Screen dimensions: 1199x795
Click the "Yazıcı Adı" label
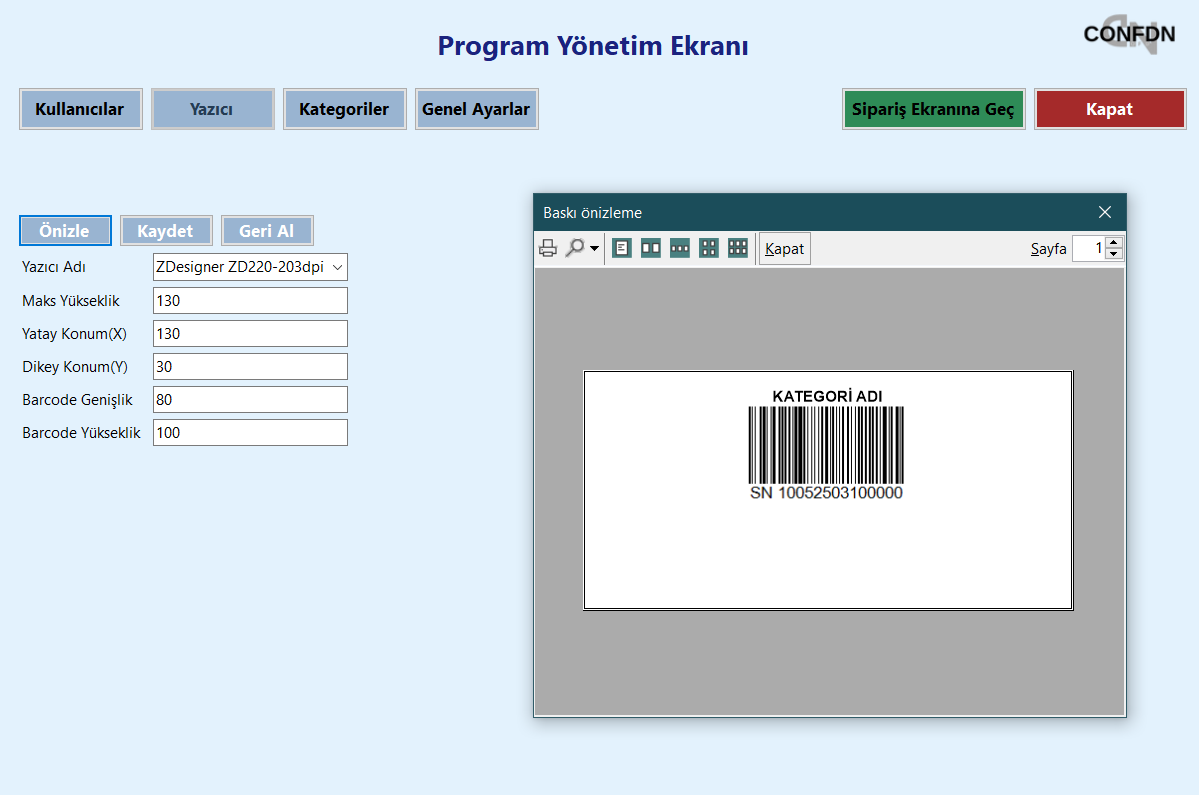54,267
